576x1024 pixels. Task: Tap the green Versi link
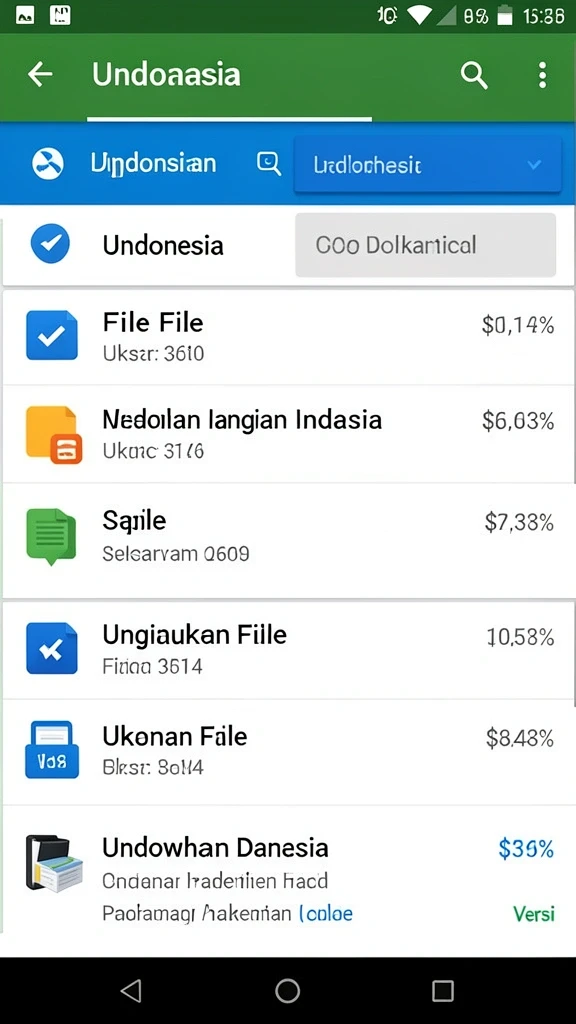click(x=534, y=914)
